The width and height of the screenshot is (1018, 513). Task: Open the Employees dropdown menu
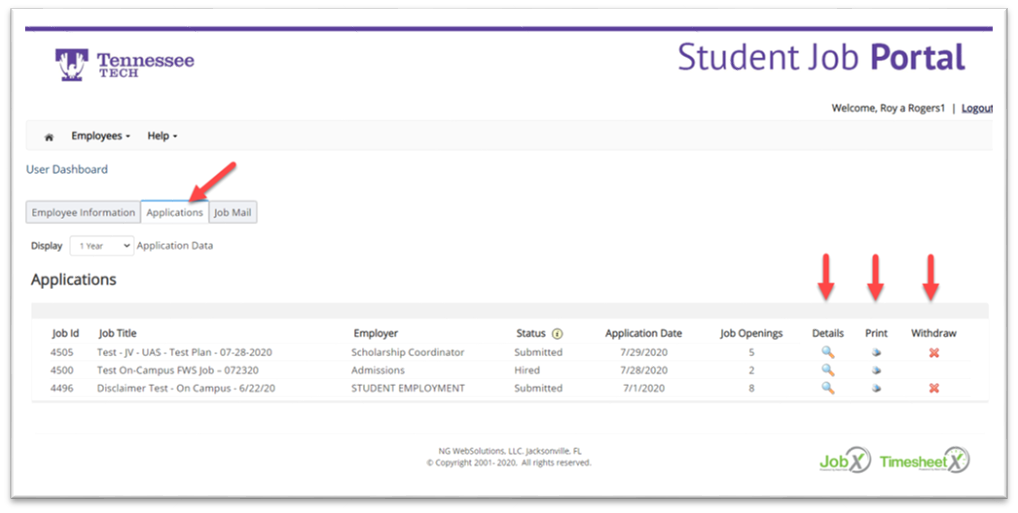(101, 136)
